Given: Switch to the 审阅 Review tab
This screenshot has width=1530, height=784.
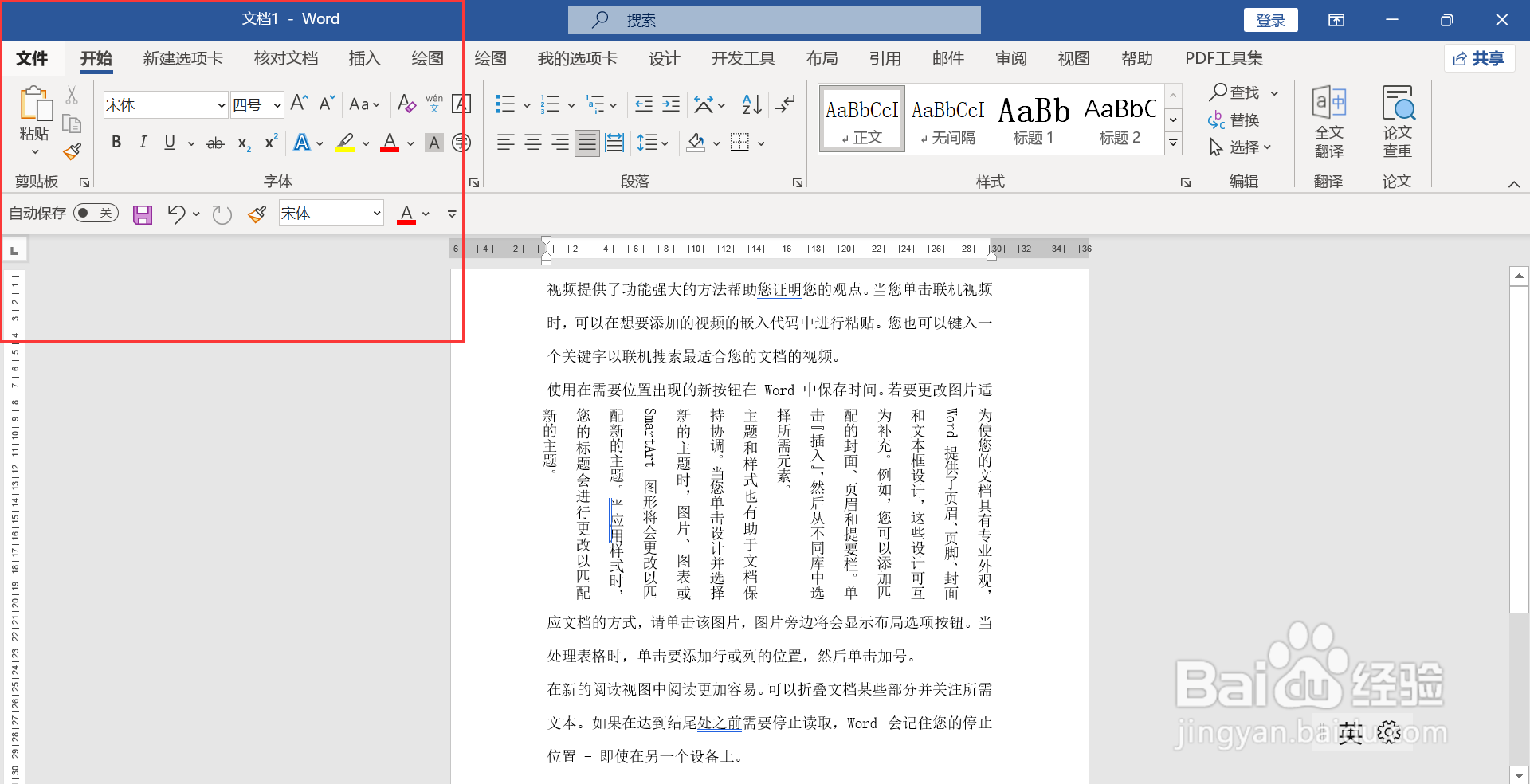Looking at the screenshot, I should pyautogui.click(x=1011, y=58).
